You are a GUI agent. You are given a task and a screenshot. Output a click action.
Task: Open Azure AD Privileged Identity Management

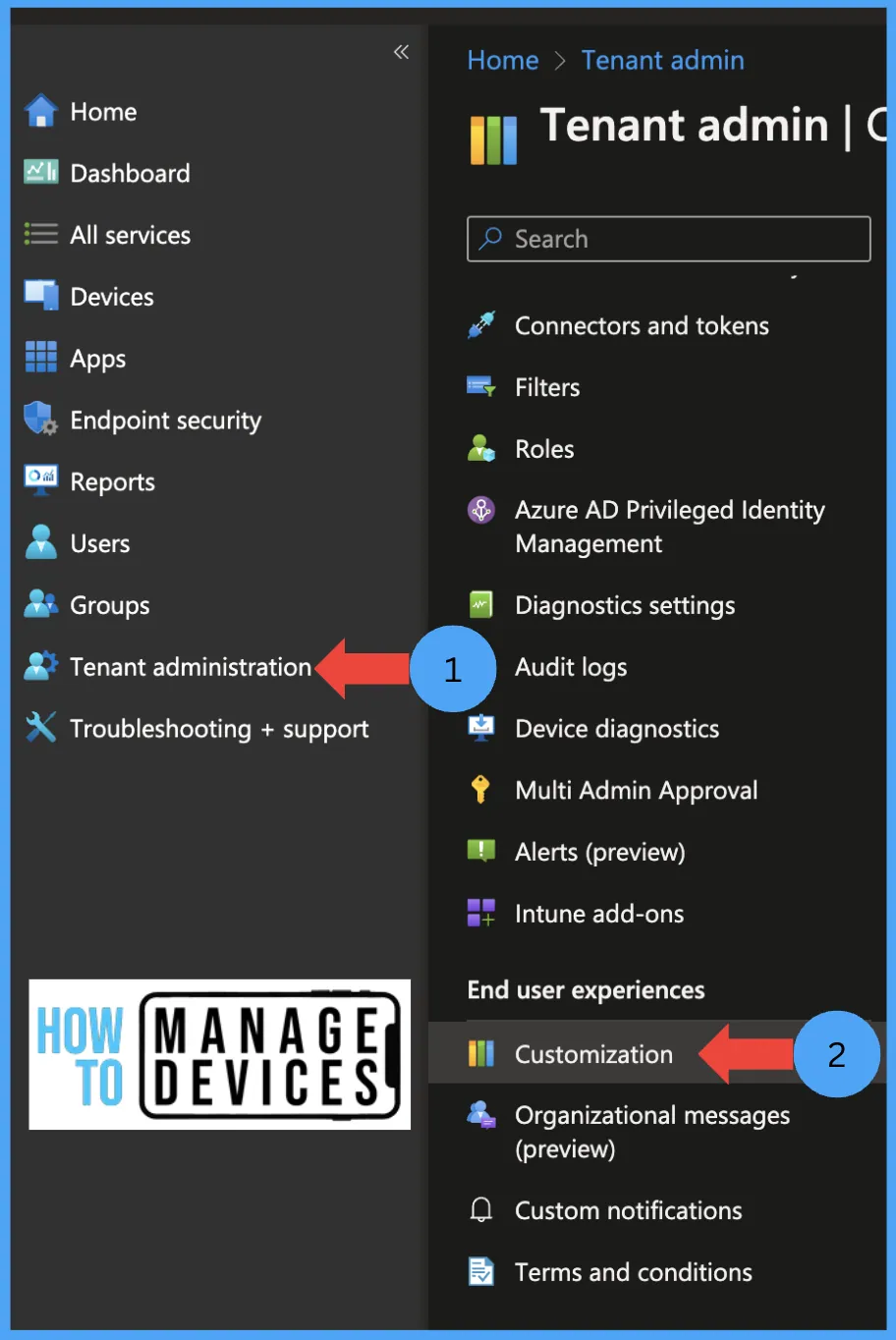[670, 527]
